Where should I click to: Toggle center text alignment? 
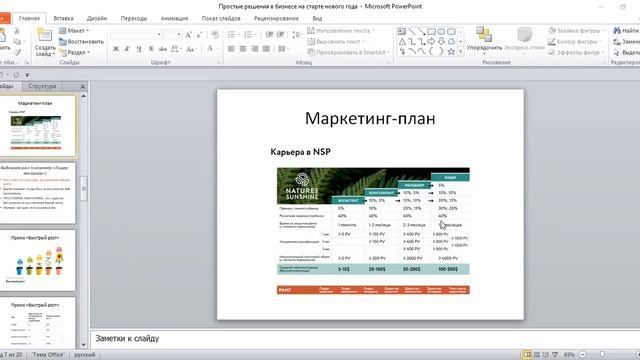coord(243,49)
